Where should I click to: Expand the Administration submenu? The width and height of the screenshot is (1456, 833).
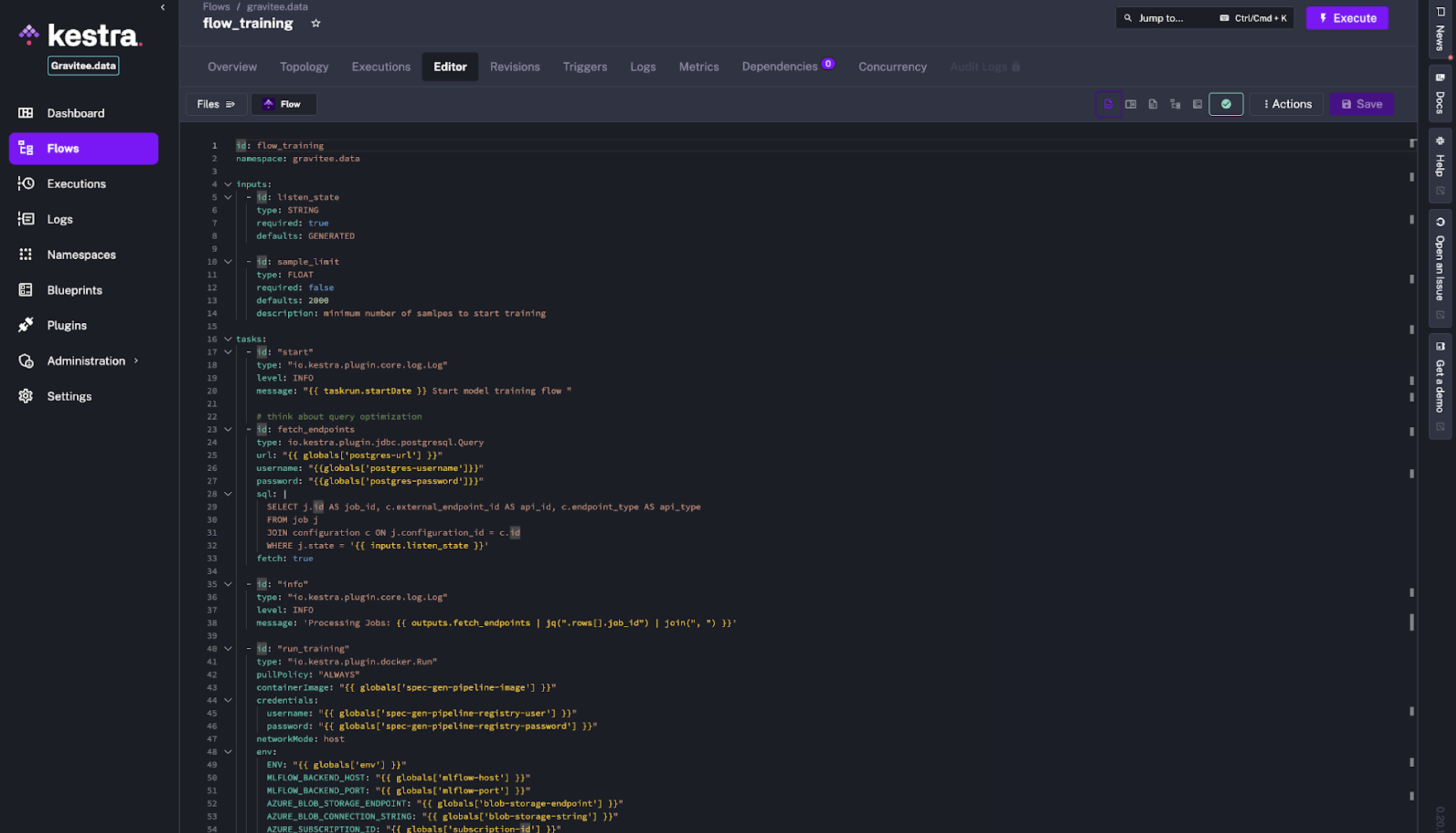(86, 361)
